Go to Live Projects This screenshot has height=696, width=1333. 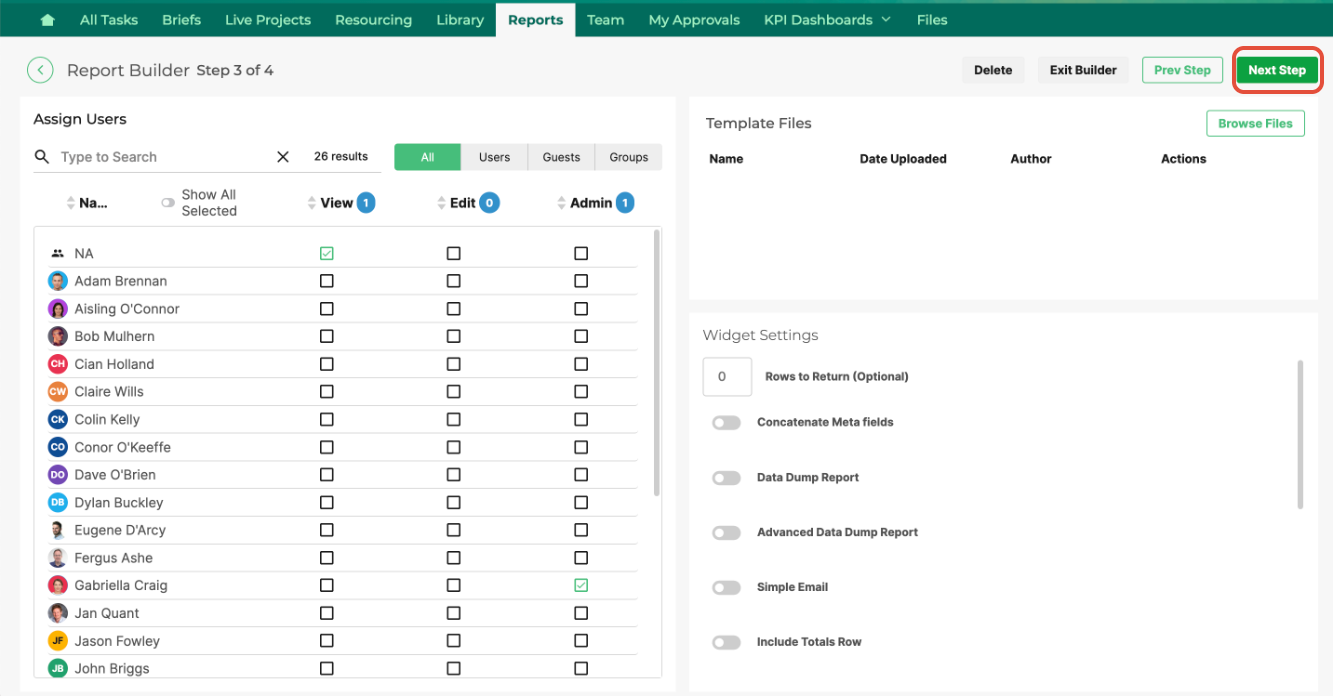tap(268, 20)
